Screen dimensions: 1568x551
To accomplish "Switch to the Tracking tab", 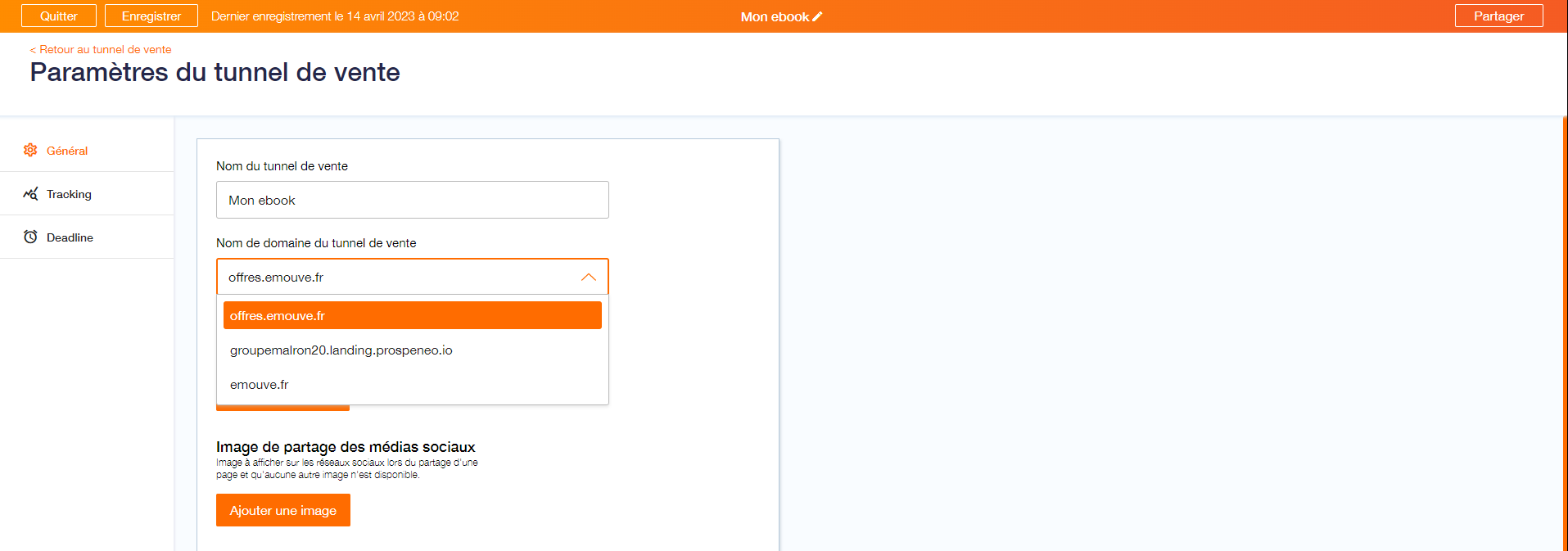I will coord(87,194).
